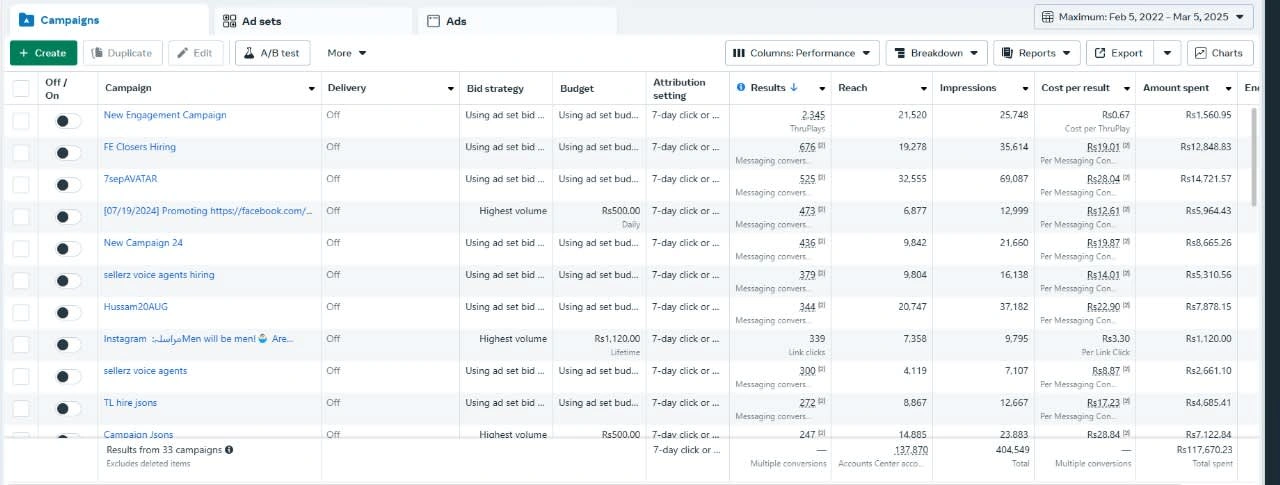This screenshot has height=485, width=1280.
Task: Click the calendar icon in date range
Action: (x=1048, y=17)
